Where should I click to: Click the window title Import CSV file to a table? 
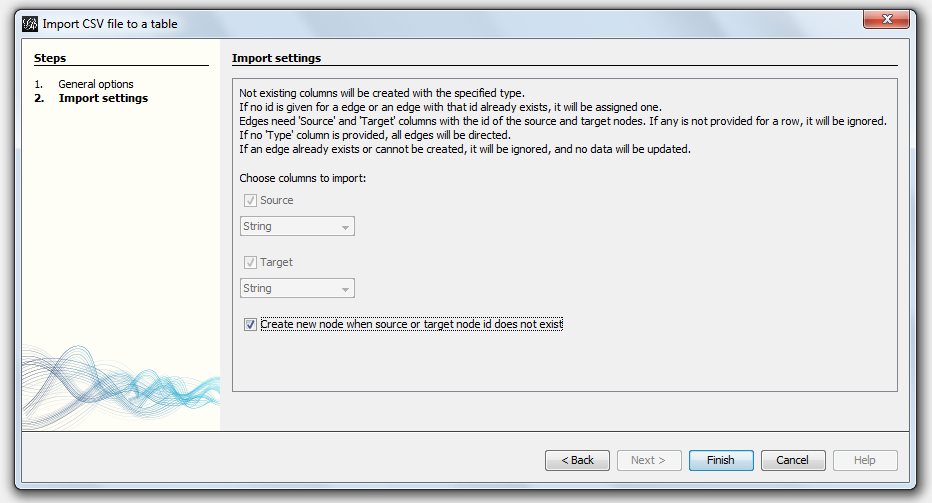[110, 23]
